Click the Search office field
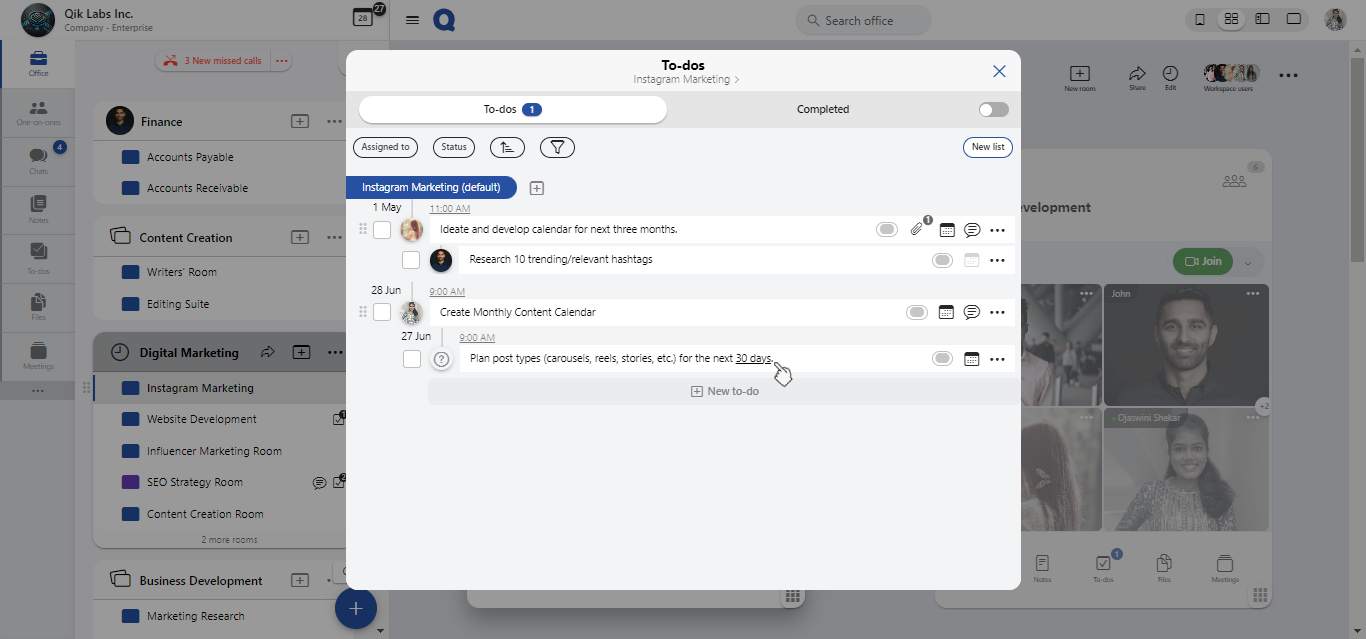Screen dimensions: 1366x639 pyautogui.click(x=863, y=21)
